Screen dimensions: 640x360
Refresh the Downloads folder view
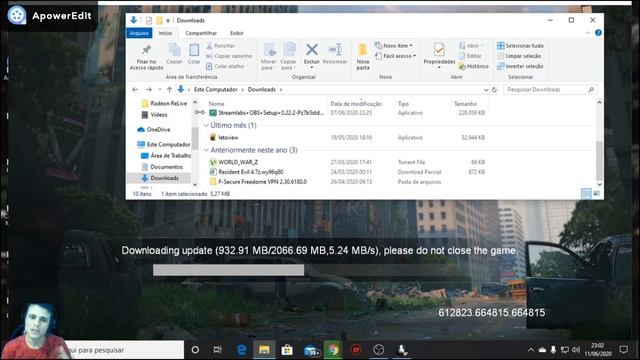click(494, 89)
